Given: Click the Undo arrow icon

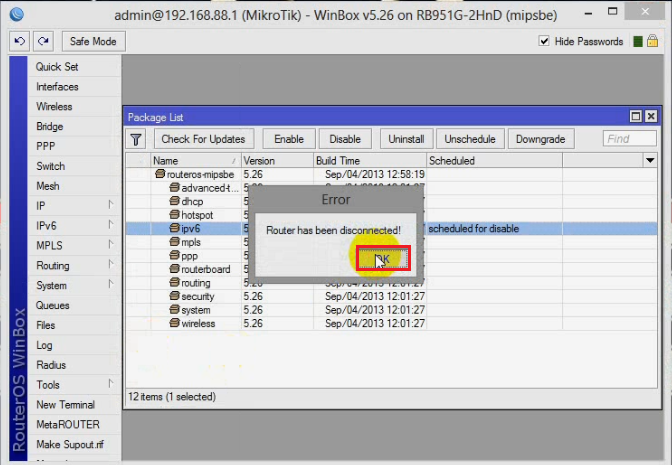Looking at the screenshot, I should (19, 41).
